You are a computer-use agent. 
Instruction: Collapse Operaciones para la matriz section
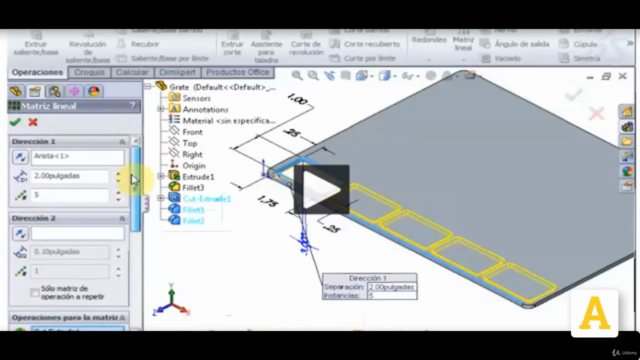(x=122, y=318)
